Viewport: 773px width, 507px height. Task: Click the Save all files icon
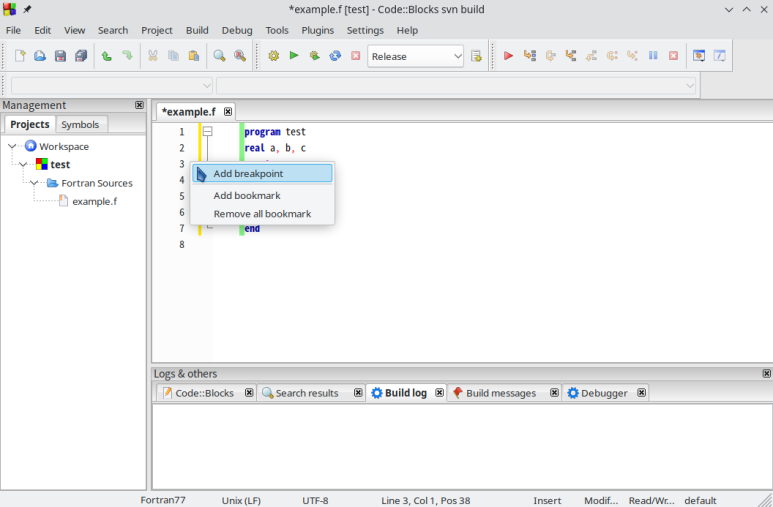(81, 56)
